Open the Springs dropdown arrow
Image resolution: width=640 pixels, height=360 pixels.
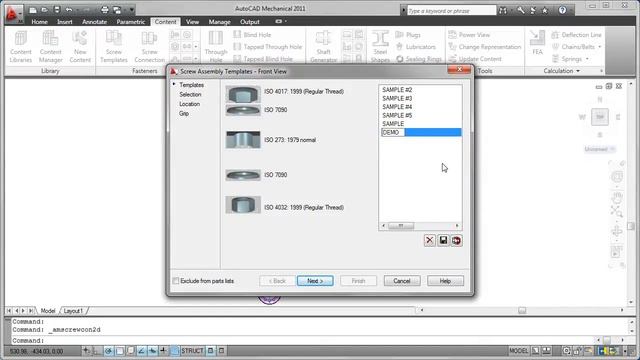point(587,59)
